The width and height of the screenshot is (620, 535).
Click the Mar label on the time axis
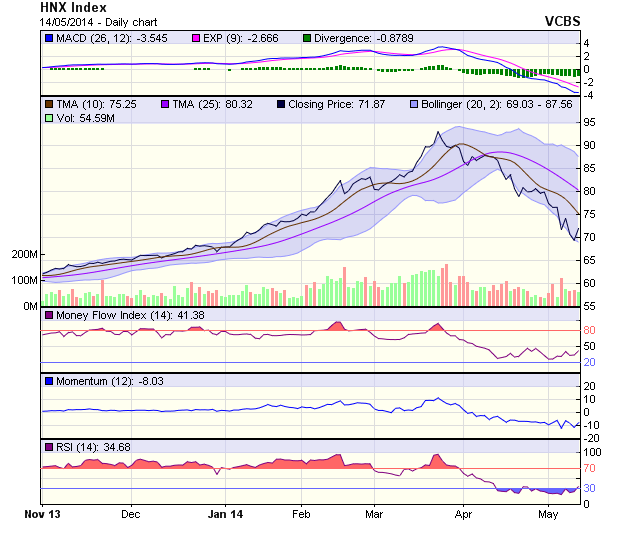coord(374,514)
